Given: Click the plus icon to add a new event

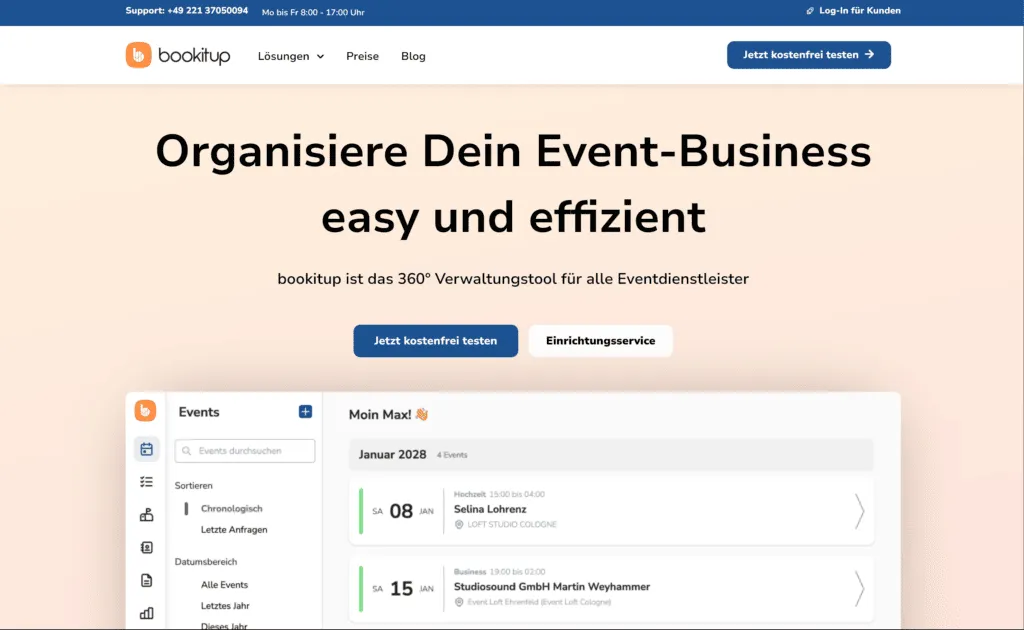Looking at the screenshot, I should coord(306,411).
